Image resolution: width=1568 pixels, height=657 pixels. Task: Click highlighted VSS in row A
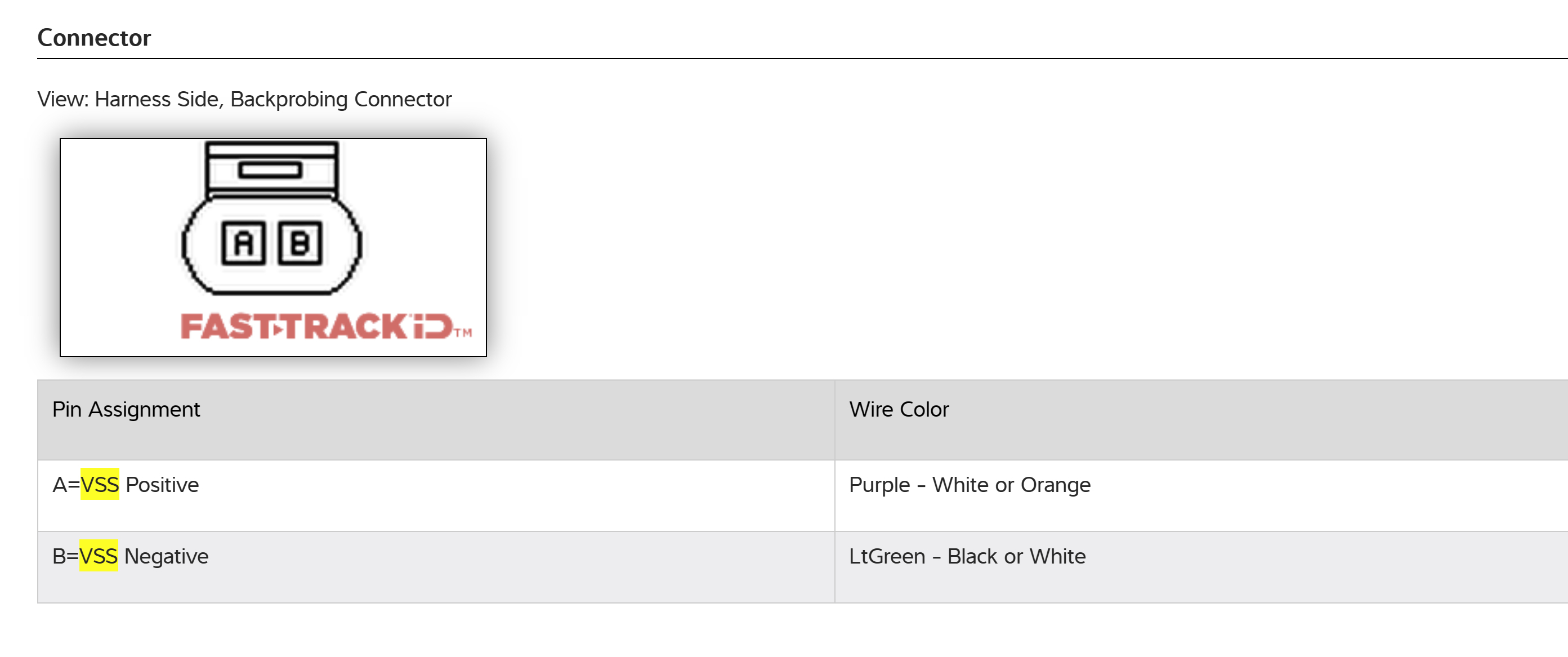(x=100, y=485)
